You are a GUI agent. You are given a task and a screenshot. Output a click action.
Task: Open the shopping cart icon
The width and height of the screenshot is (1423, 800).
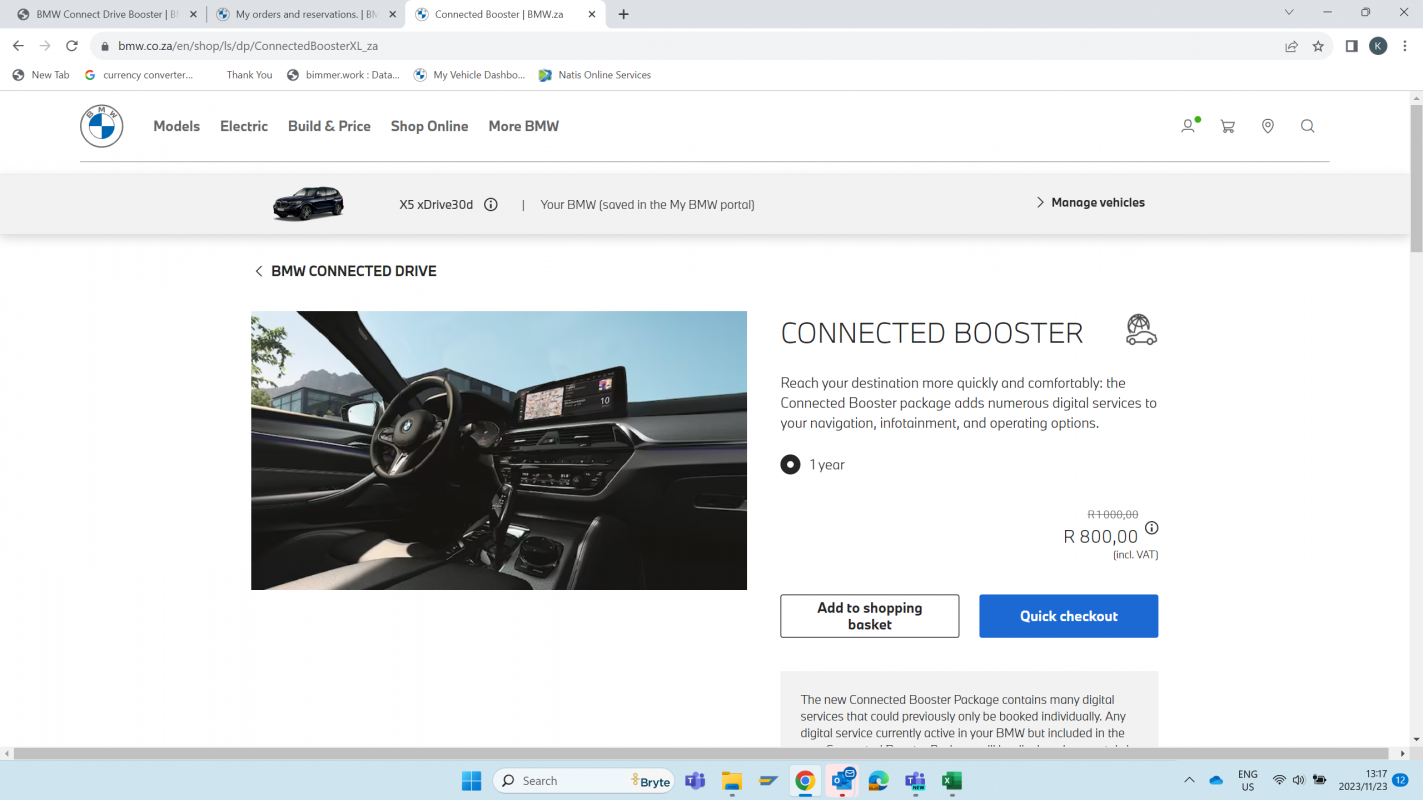[x=1228, y=126]
